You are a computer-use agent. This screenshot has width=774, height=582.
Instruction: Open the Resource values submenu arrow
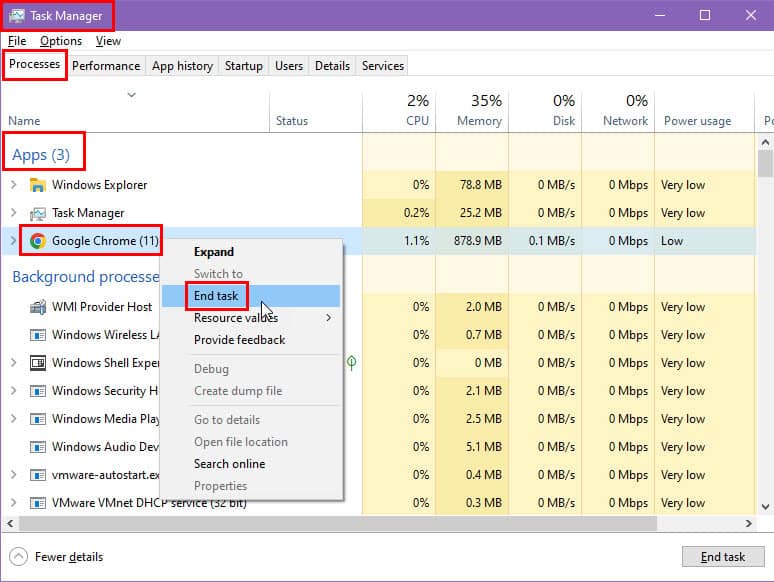pyautogui.click(x=329, y=318)
